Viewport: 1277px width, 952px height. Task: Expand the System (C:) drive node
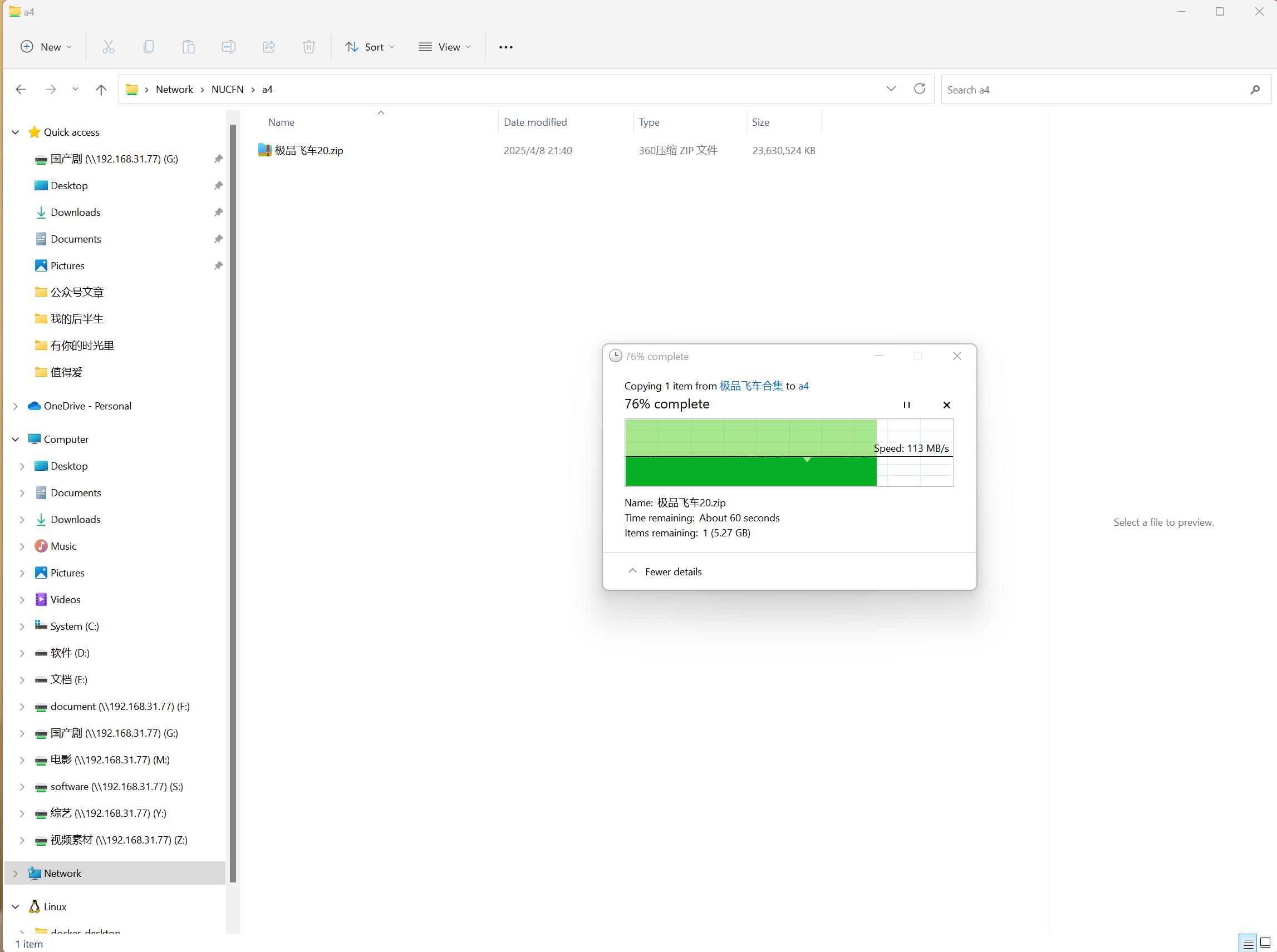pyautogui.click(x=22, y=627)
